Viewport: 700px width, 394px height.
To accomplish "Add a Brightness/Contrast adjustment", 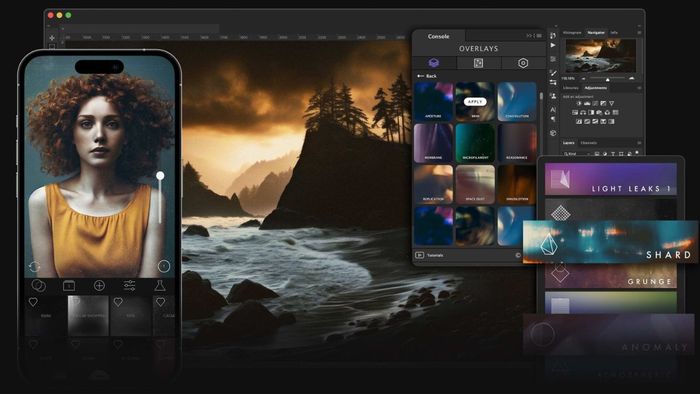I will (579, 104).
